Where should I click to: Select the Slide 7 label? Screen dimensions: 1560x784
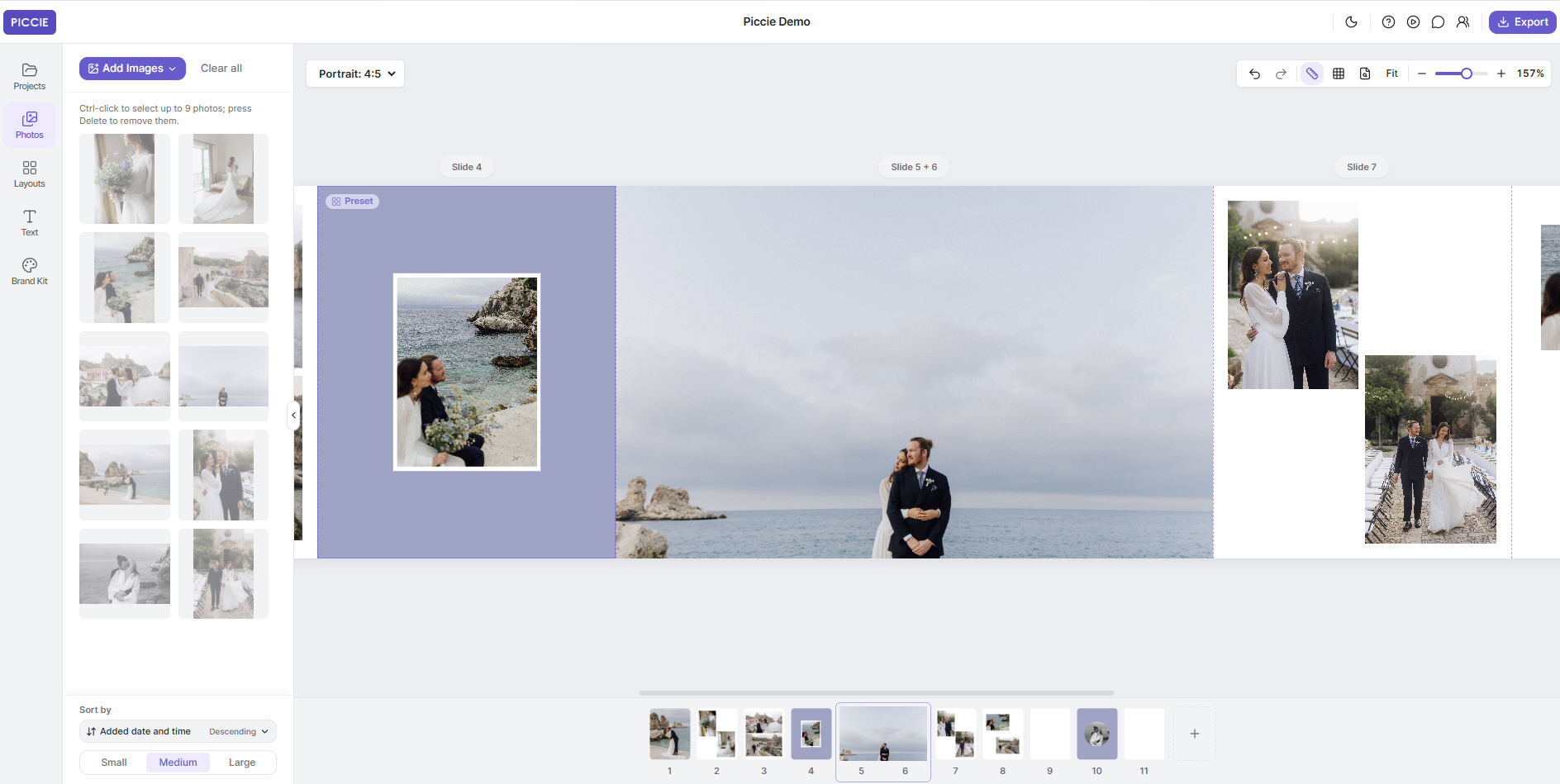coord(1362,167)
